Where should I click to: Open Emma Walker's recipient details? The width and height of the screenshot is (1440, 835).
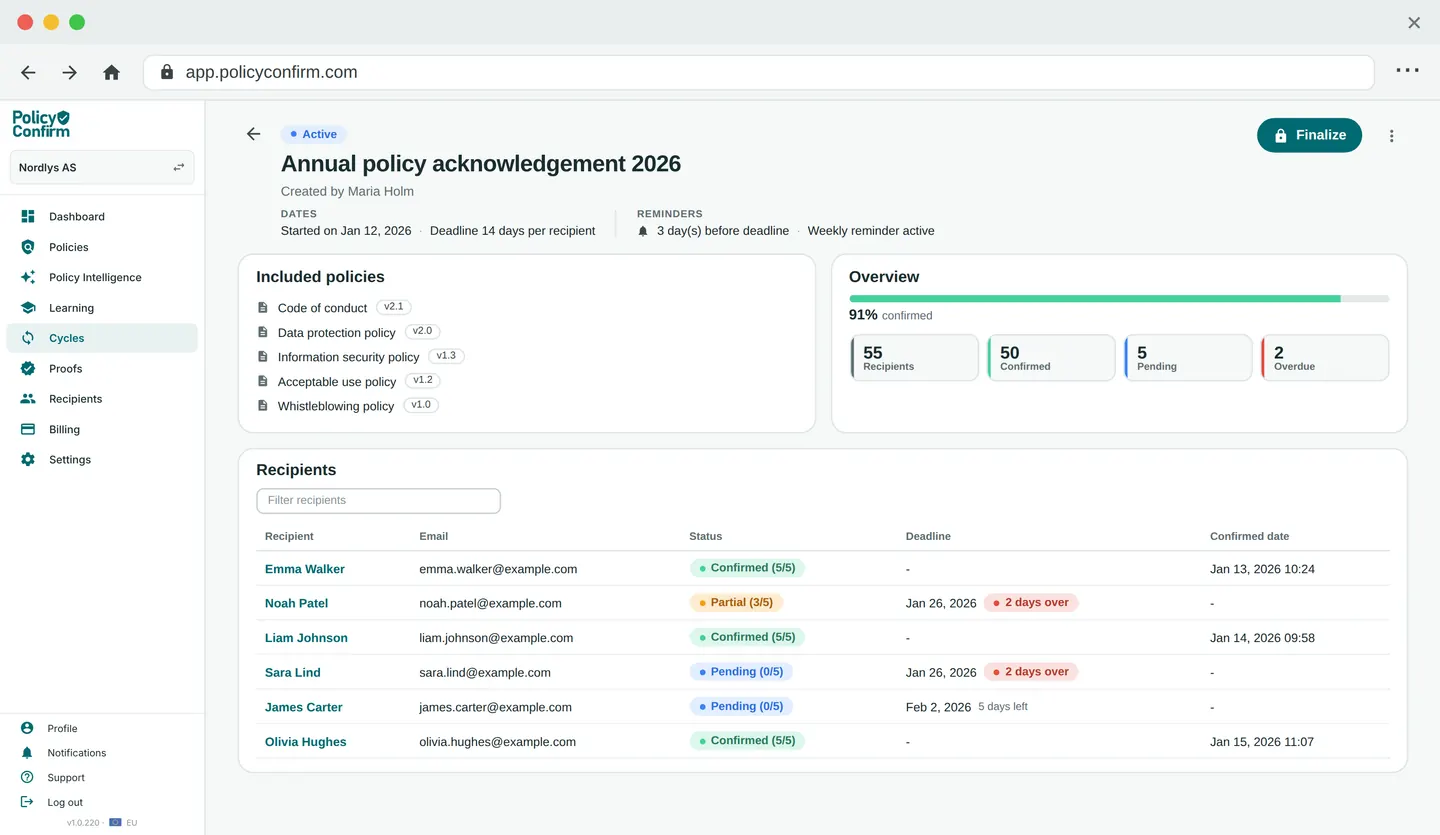pos(305,569)
